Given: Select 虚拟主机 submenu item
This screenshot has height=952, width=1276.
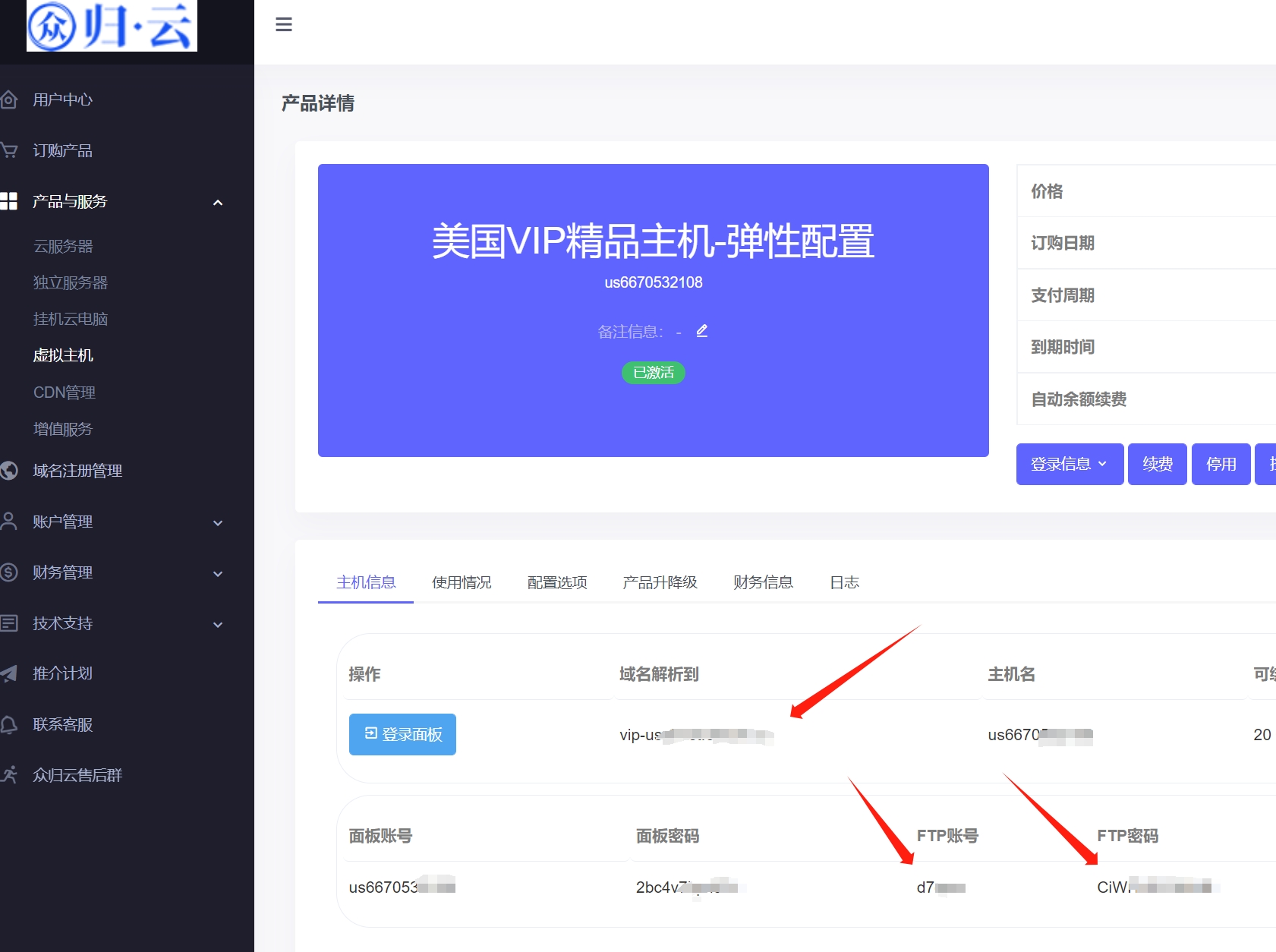Looking at the screenshot, I should click(x=63, y=355).
